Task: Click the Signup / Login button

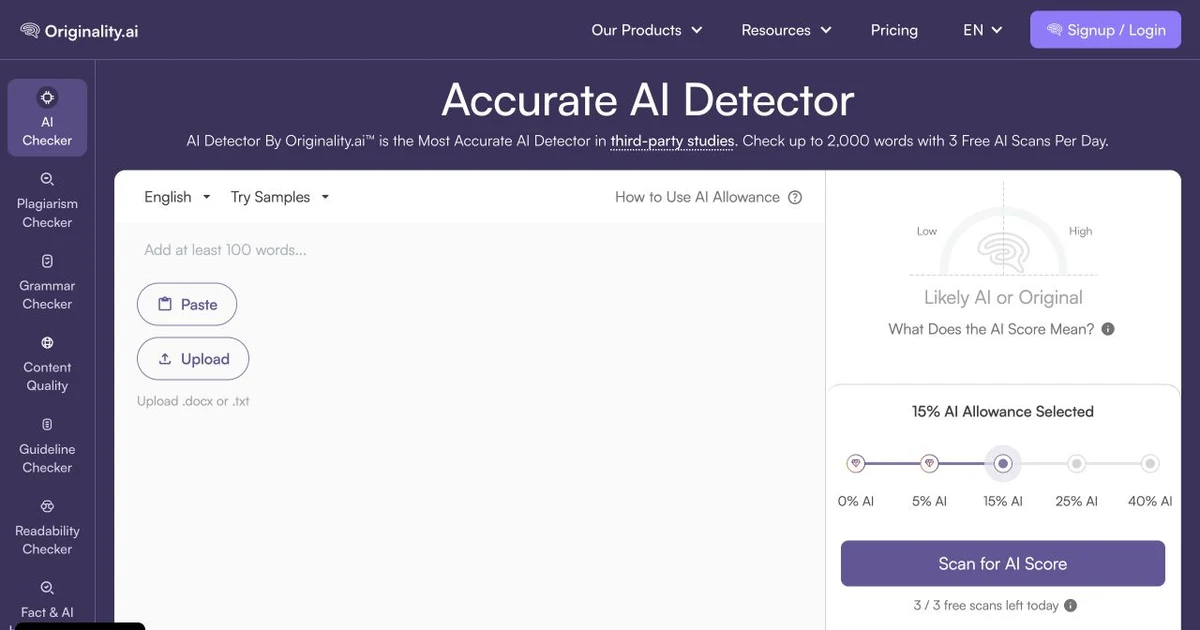Action: tap(1105, 30)
